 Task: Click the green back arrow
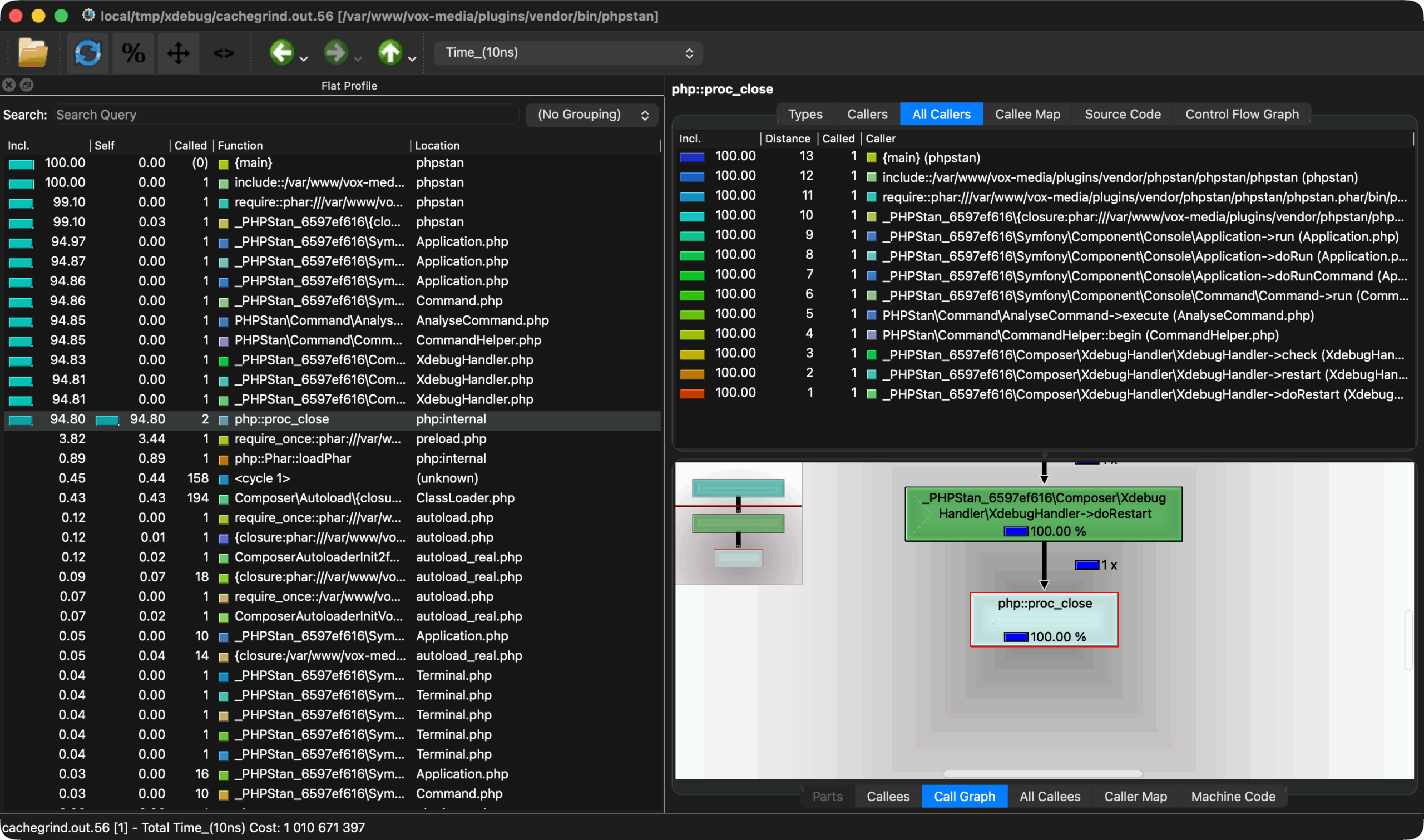pyautogui.click(x=281, y=53)
